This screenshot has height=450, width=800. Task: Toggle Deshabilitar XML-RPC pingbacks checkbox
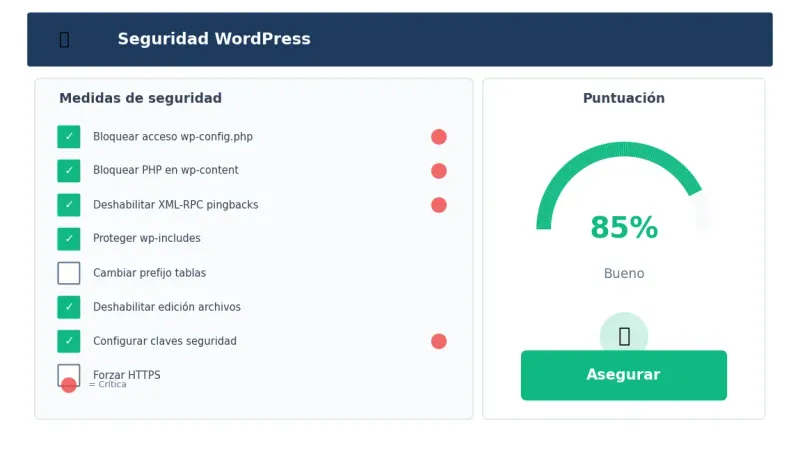[68, 205]
